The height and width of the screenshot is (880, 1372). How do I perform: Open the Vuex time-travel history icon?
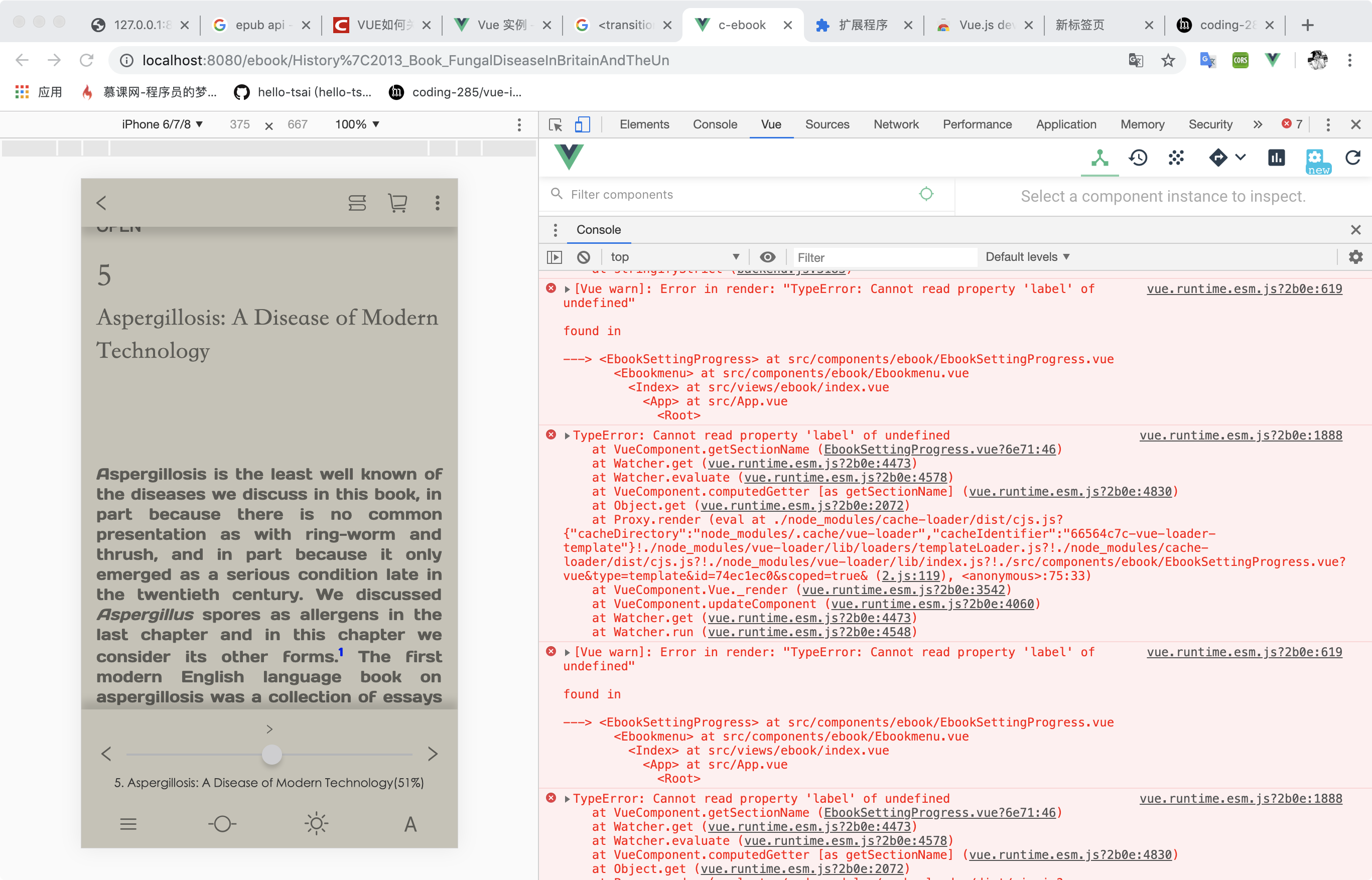1138,158
